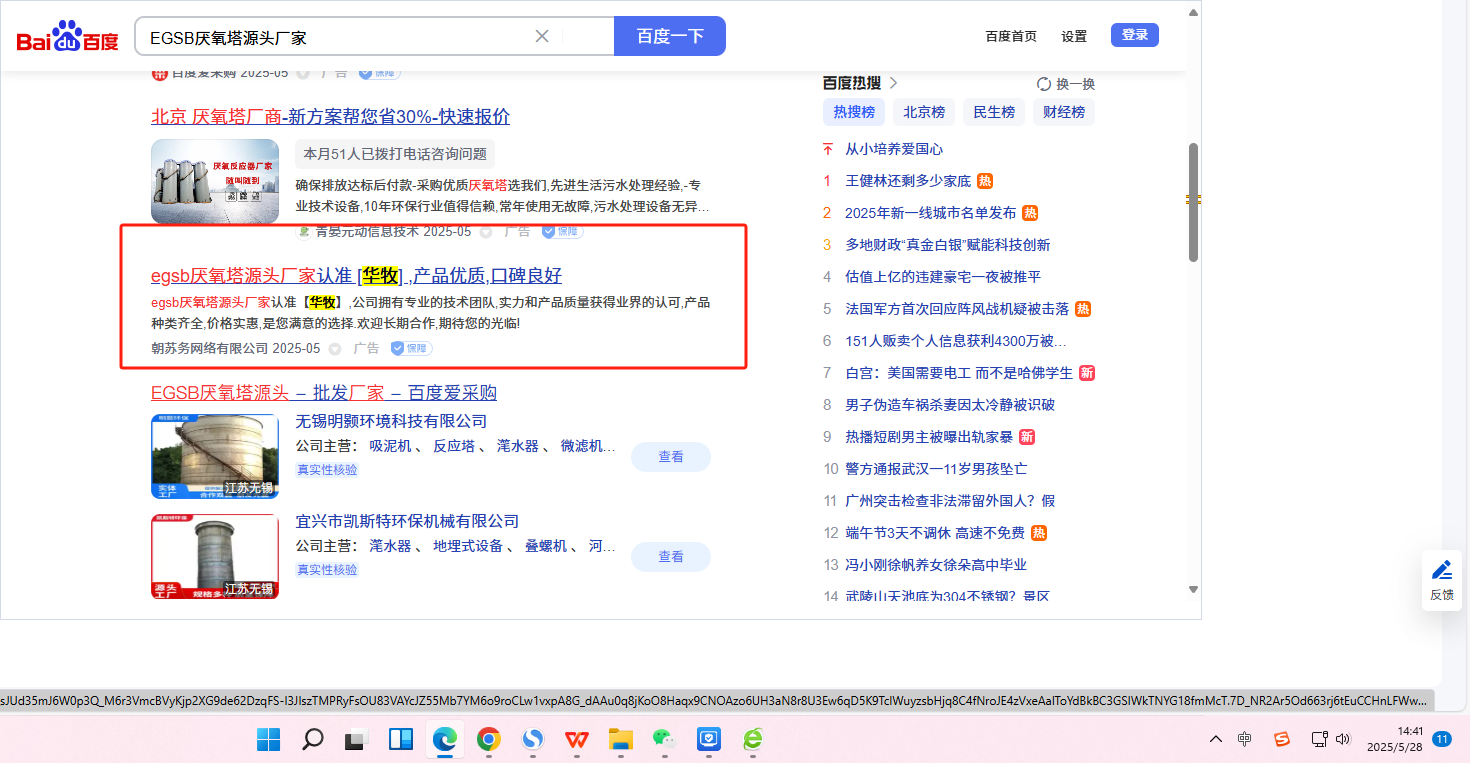The image size is (1470, 763).
Task: Click the 百度一下 search button
Action: (669, 36)
